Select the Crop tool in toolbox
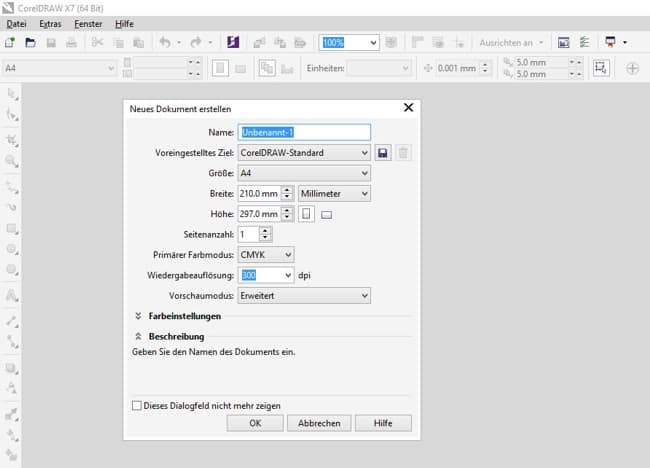The width and height of the screenshot is (650, 468). point(12,141)
